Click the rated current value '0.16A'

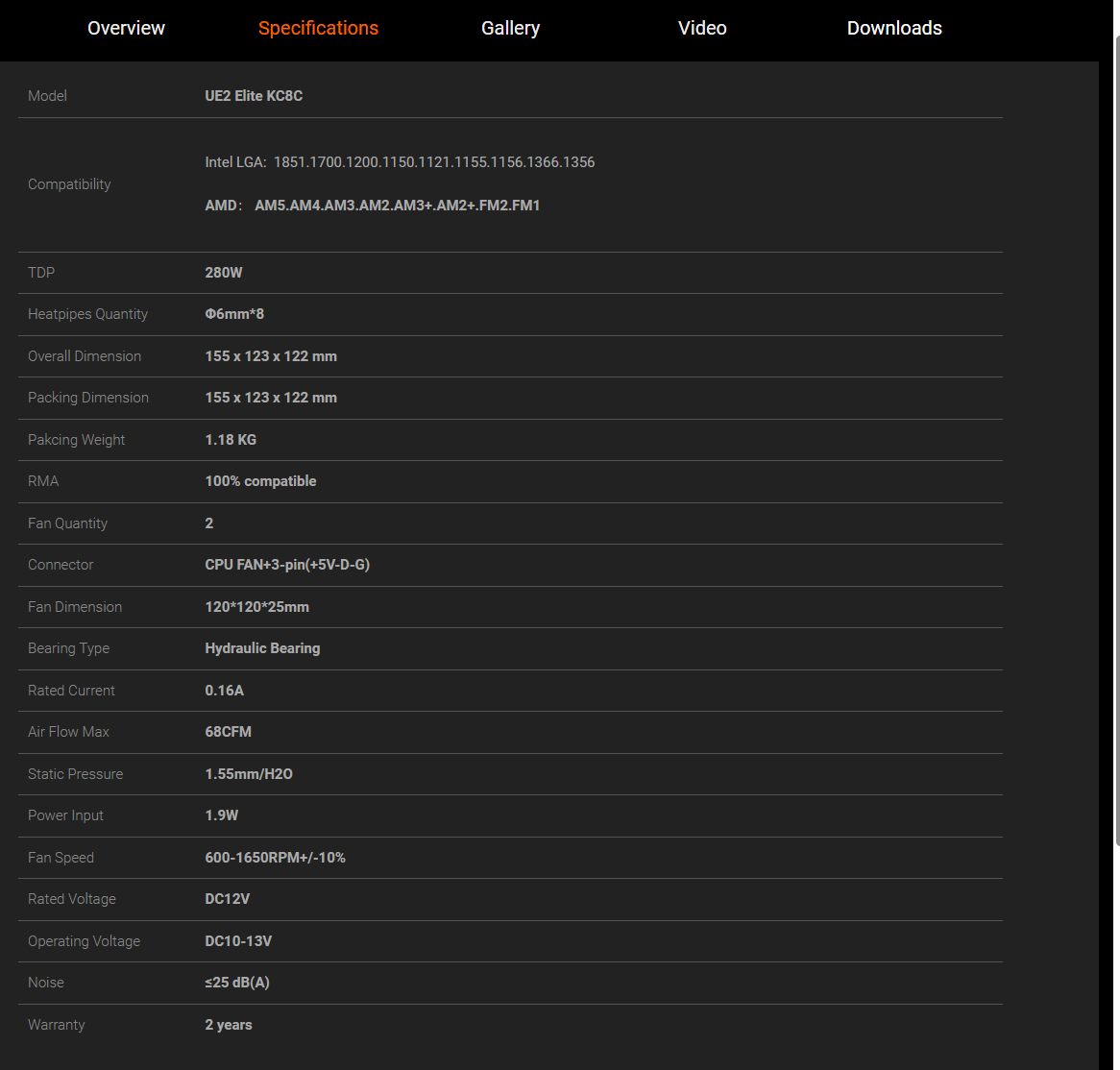click(x=224, y=691)
